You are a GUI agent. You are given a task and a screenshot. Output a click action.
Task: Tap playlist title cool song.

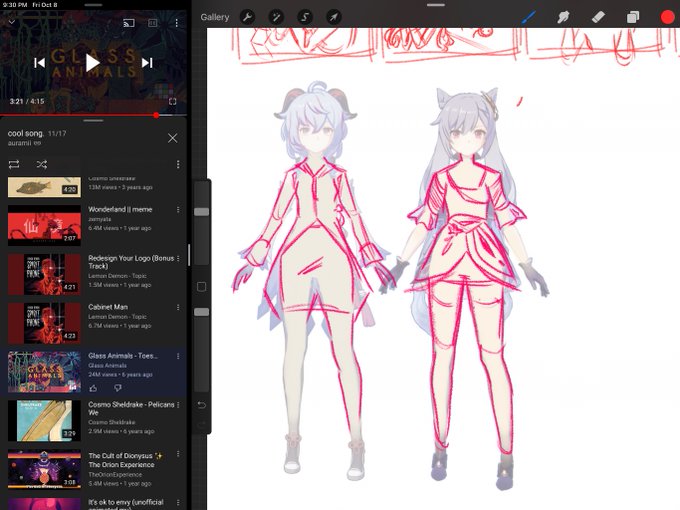26,134
